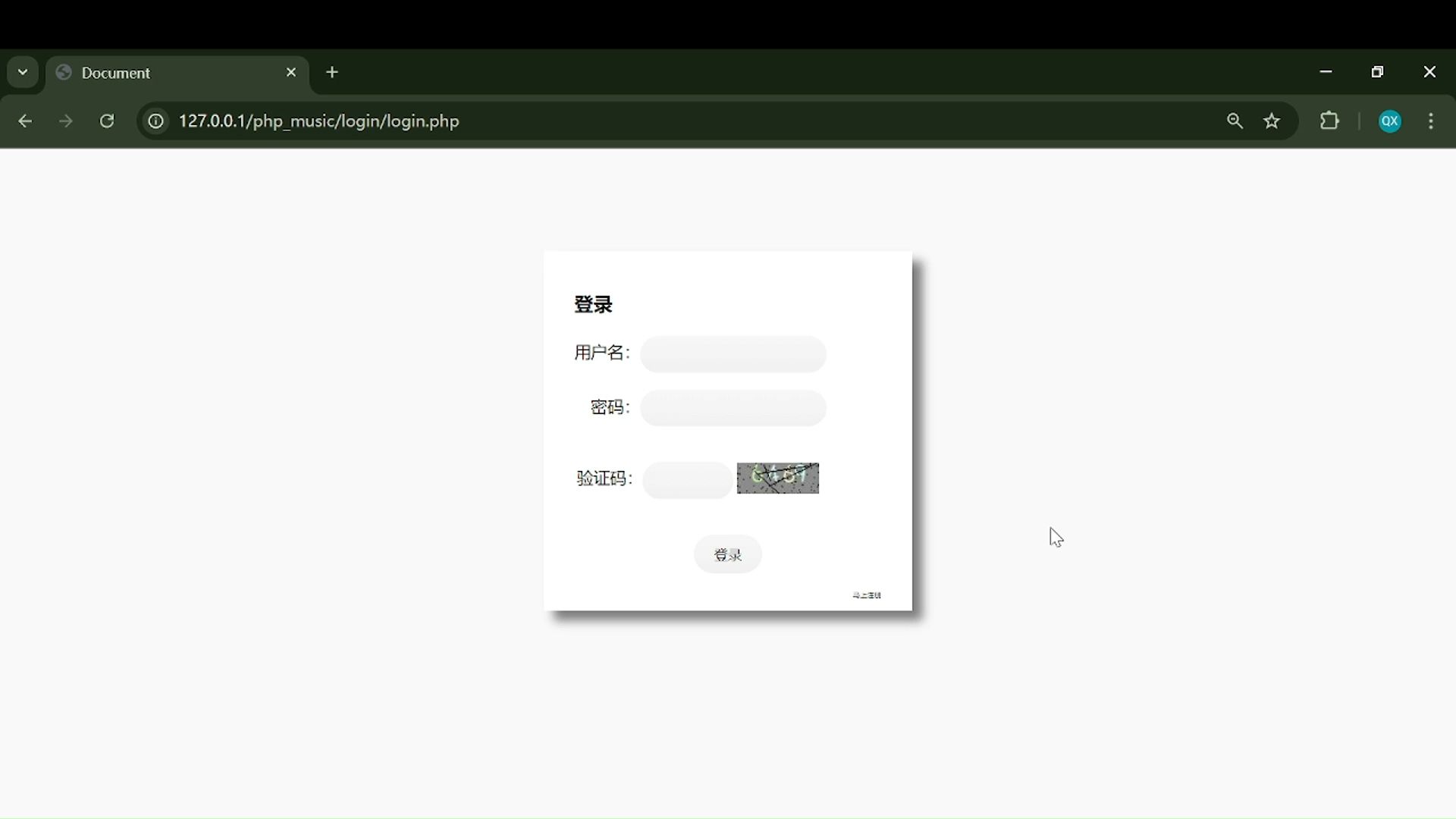
Task: Click the 密码 label
Action: (610, 407)
